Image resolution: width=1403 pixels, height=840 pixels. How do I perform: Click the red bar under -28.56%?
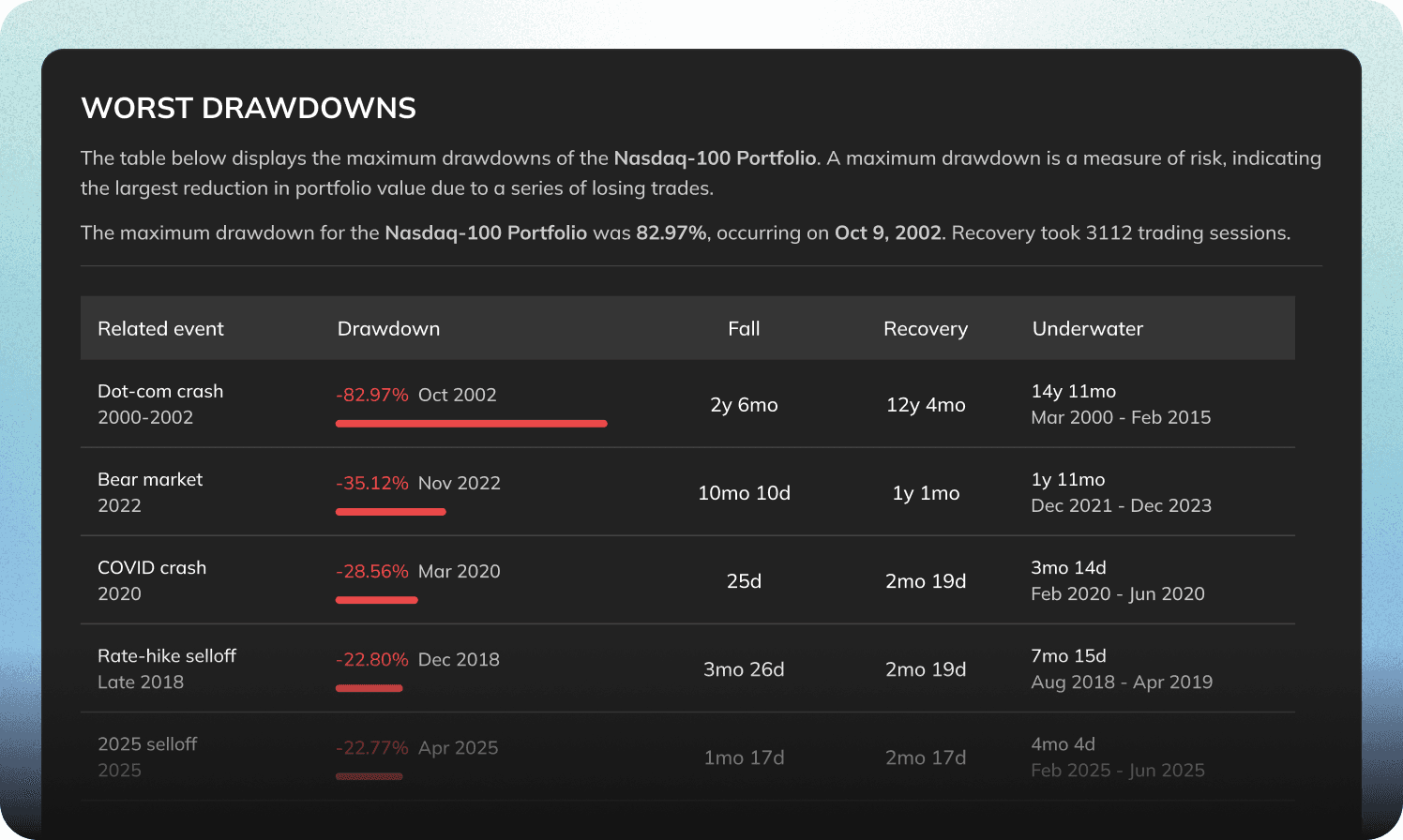[377, 600]
